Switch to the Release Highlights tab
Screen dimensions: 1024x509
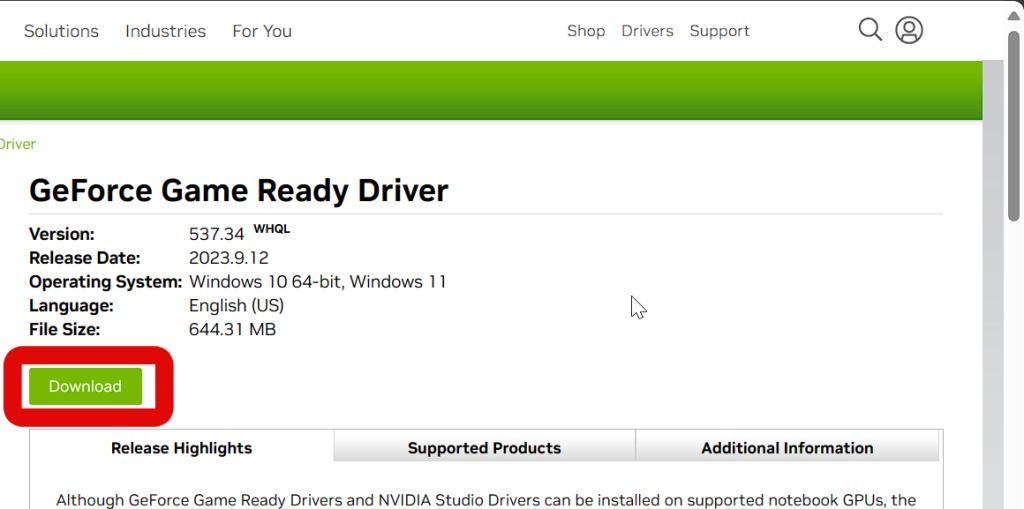[182, 448]
